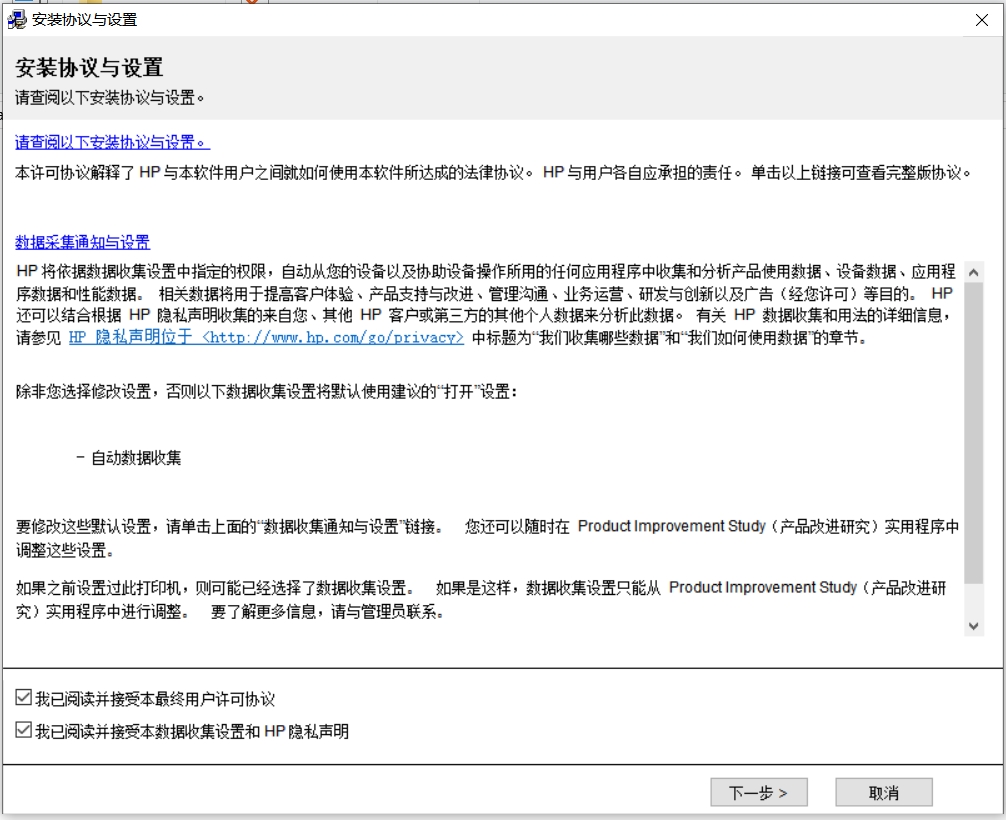Click the vertical scrollbar thumb
Screen dimensions: 1006x820
coord(973,433)
